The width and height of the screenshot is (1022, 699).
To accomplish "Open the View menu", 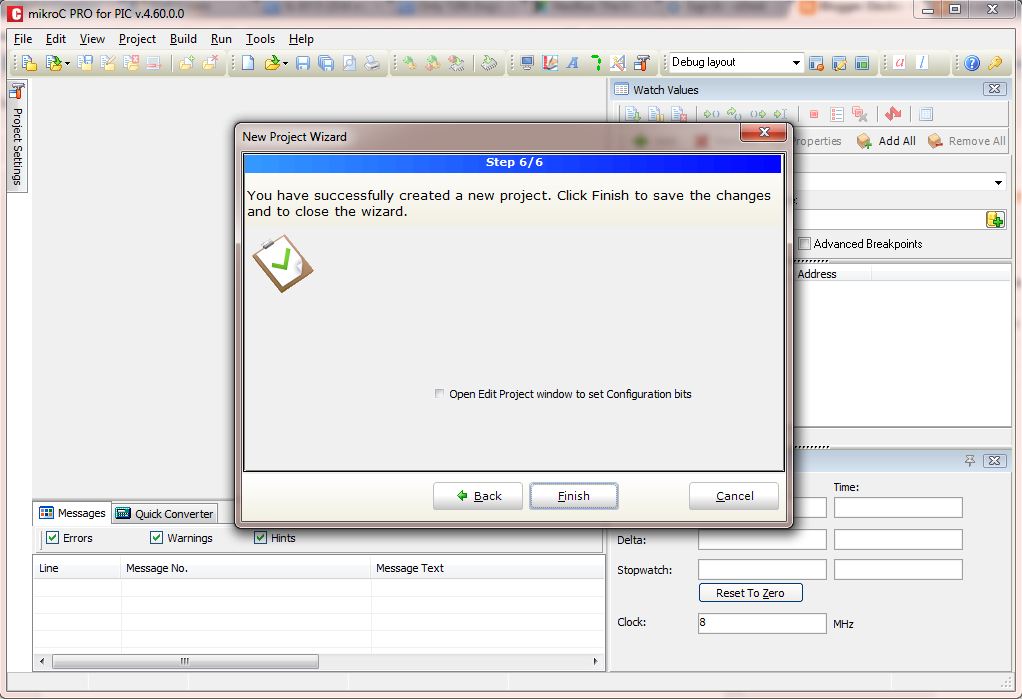I will [x=92, y=39].
